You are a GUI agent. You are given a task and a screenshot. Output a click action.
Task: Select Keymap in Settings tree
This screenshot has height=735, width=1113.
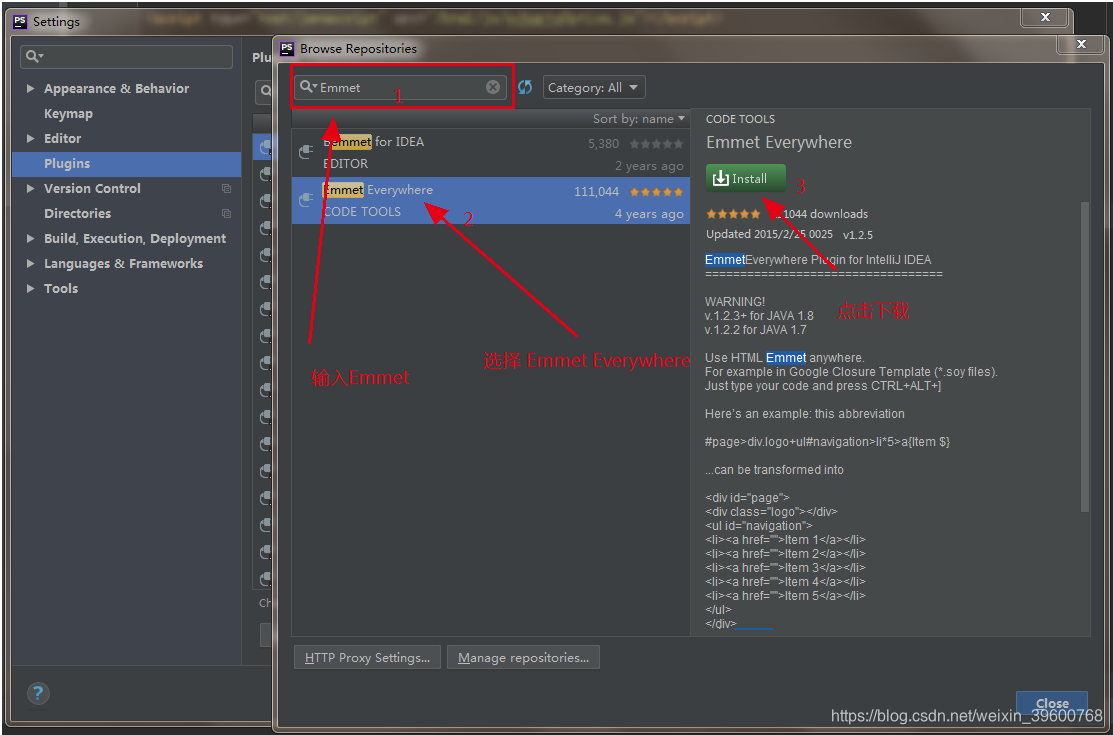click(x=68, y=114)
